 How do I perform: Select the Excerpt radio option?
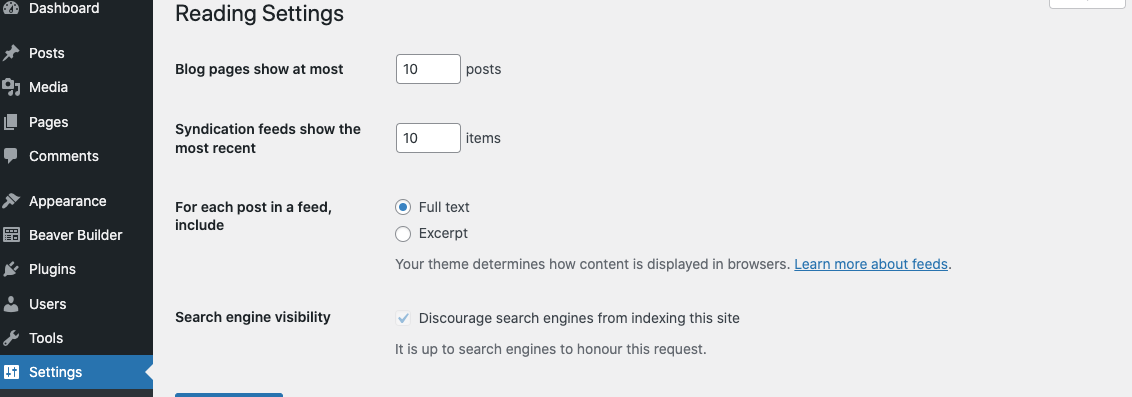click(x=403, y=234)
